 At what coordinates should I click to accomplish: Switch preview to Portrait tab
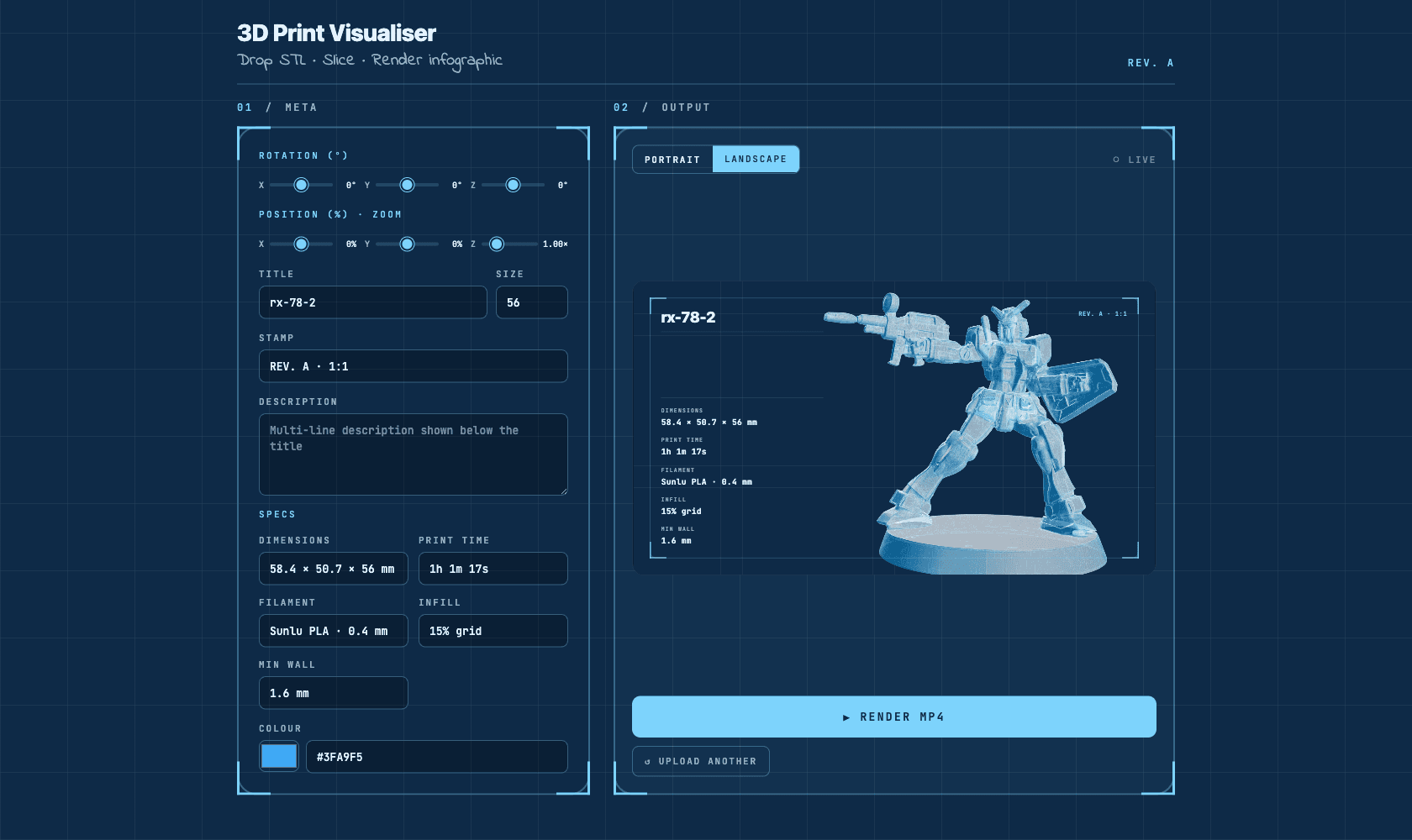pyautogui.click(x=672, y=160)
